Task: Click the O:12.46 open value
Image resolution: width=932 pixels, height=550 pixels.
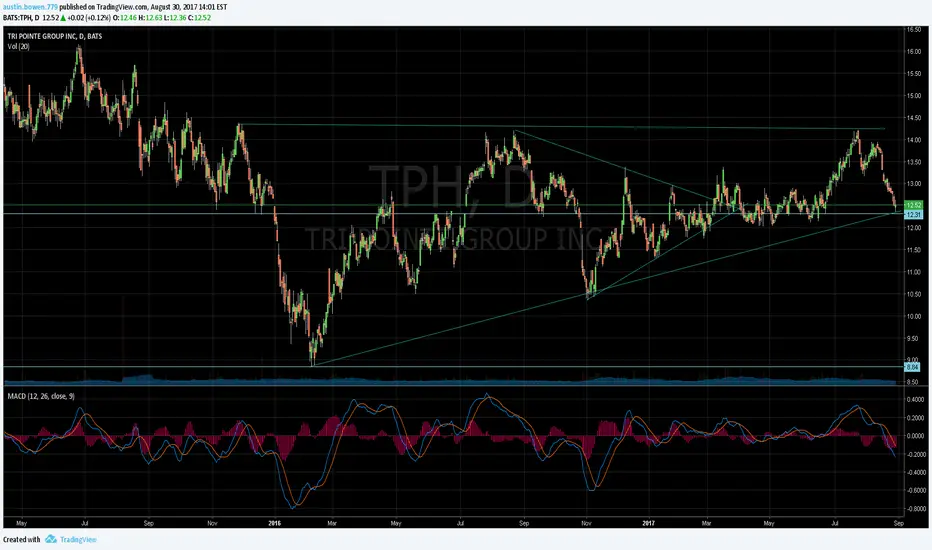Action: point(127,18)
